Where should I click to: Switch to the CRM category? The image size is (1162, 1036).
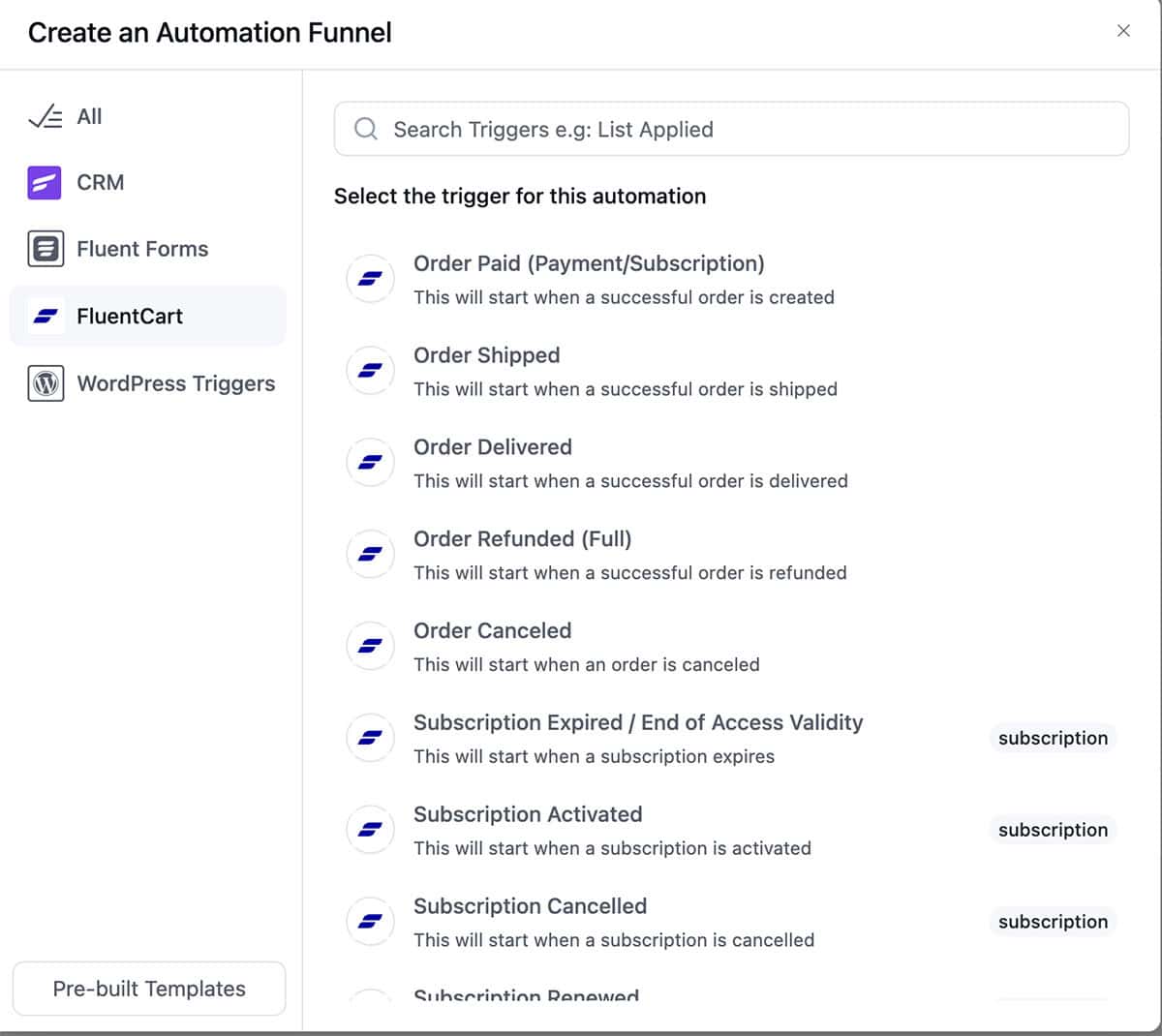(x=148, y=182)
